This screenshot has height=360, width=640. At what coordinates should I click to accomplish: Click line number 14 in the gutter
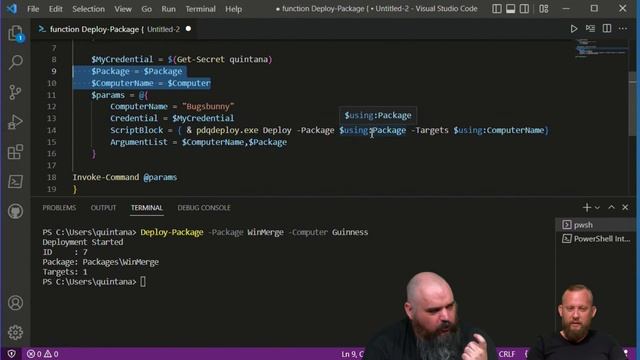coord(51,131)
